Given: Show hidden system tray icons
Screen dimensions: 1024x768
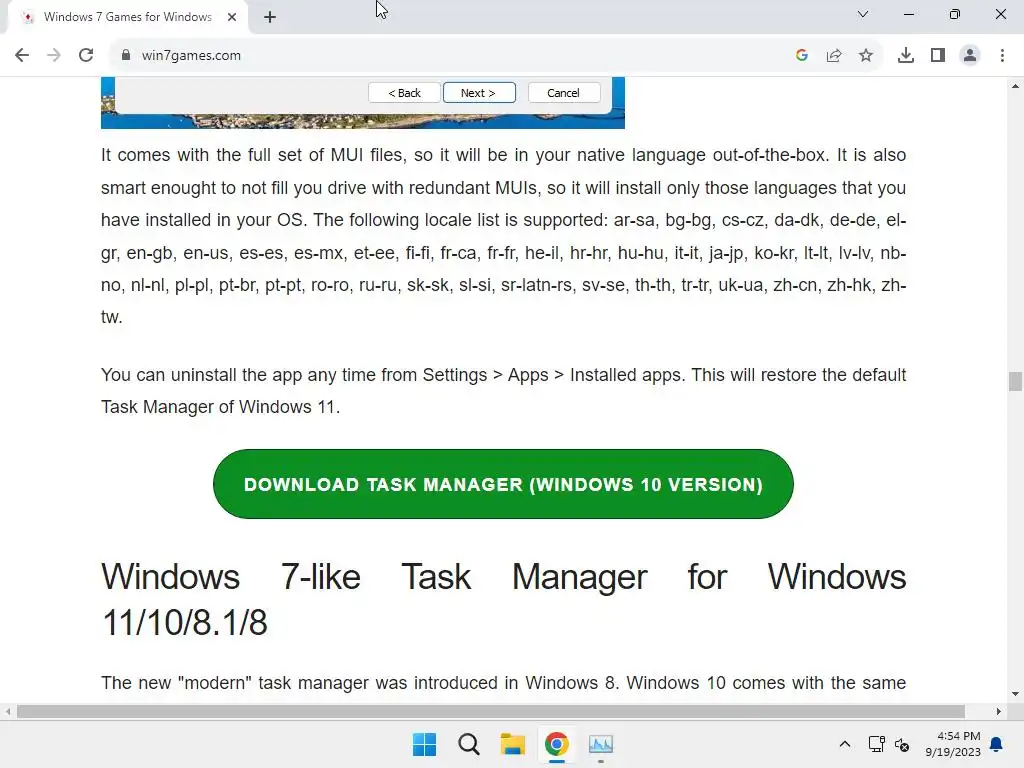Looking at the screenshot, I should (844, 744).
